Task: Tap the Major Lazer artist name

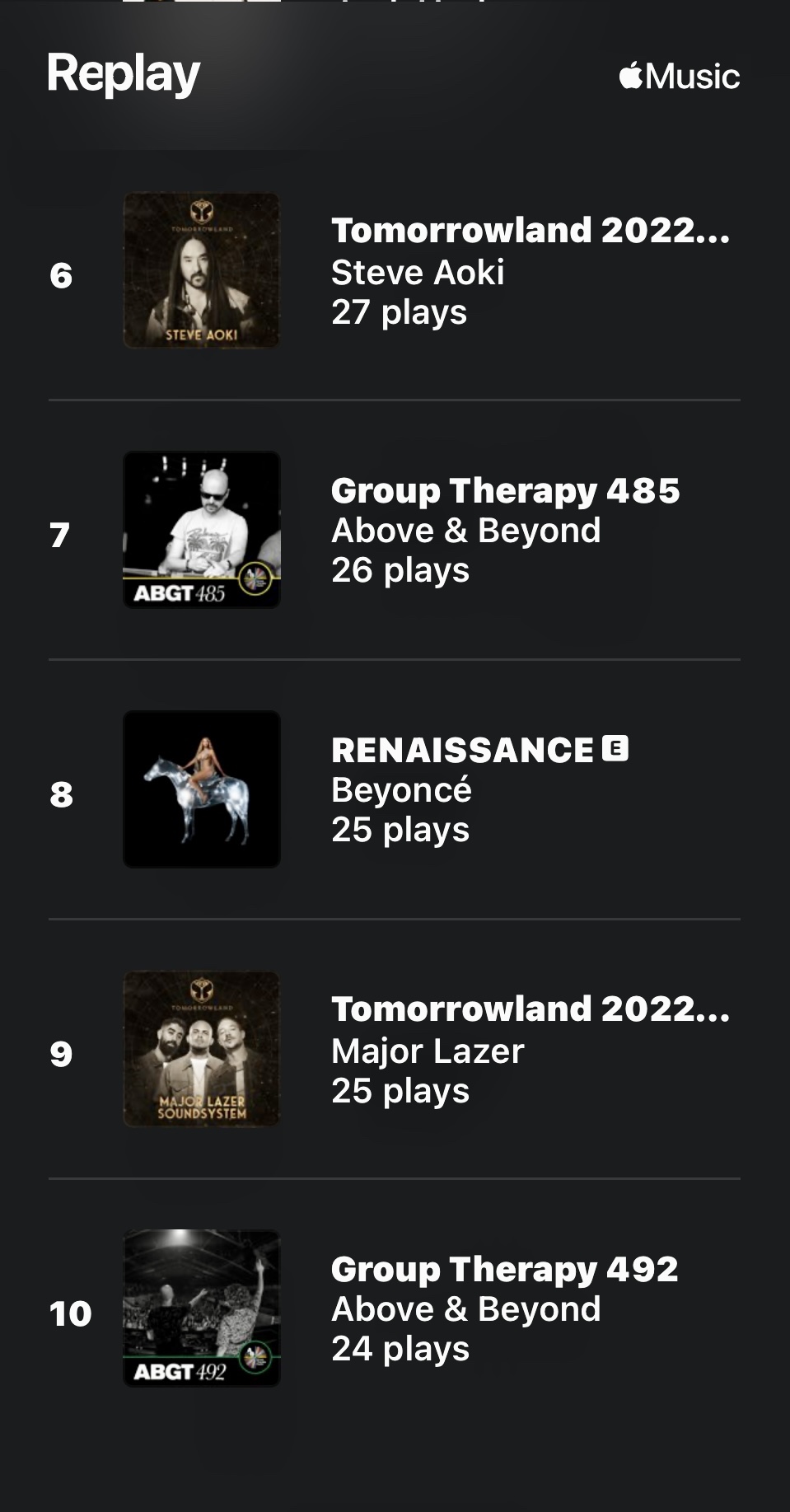Action: [428, 1051]
